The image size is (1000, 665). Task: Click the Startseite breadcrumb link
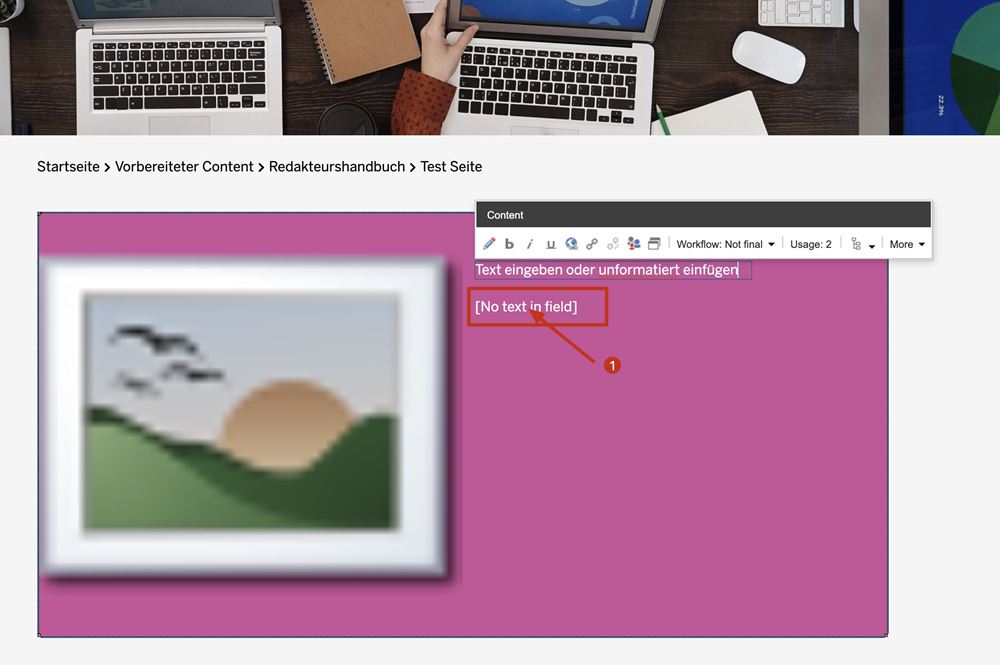point(68,167)
